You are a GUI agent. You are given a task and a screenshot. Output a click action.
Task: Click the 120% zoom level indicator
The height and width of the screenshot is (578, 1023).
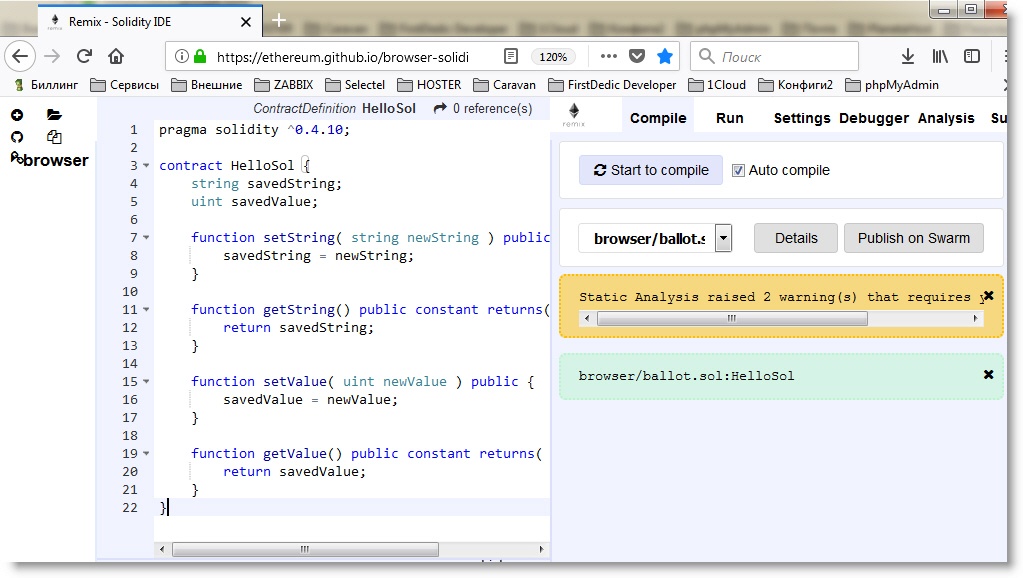click(553, 57)
